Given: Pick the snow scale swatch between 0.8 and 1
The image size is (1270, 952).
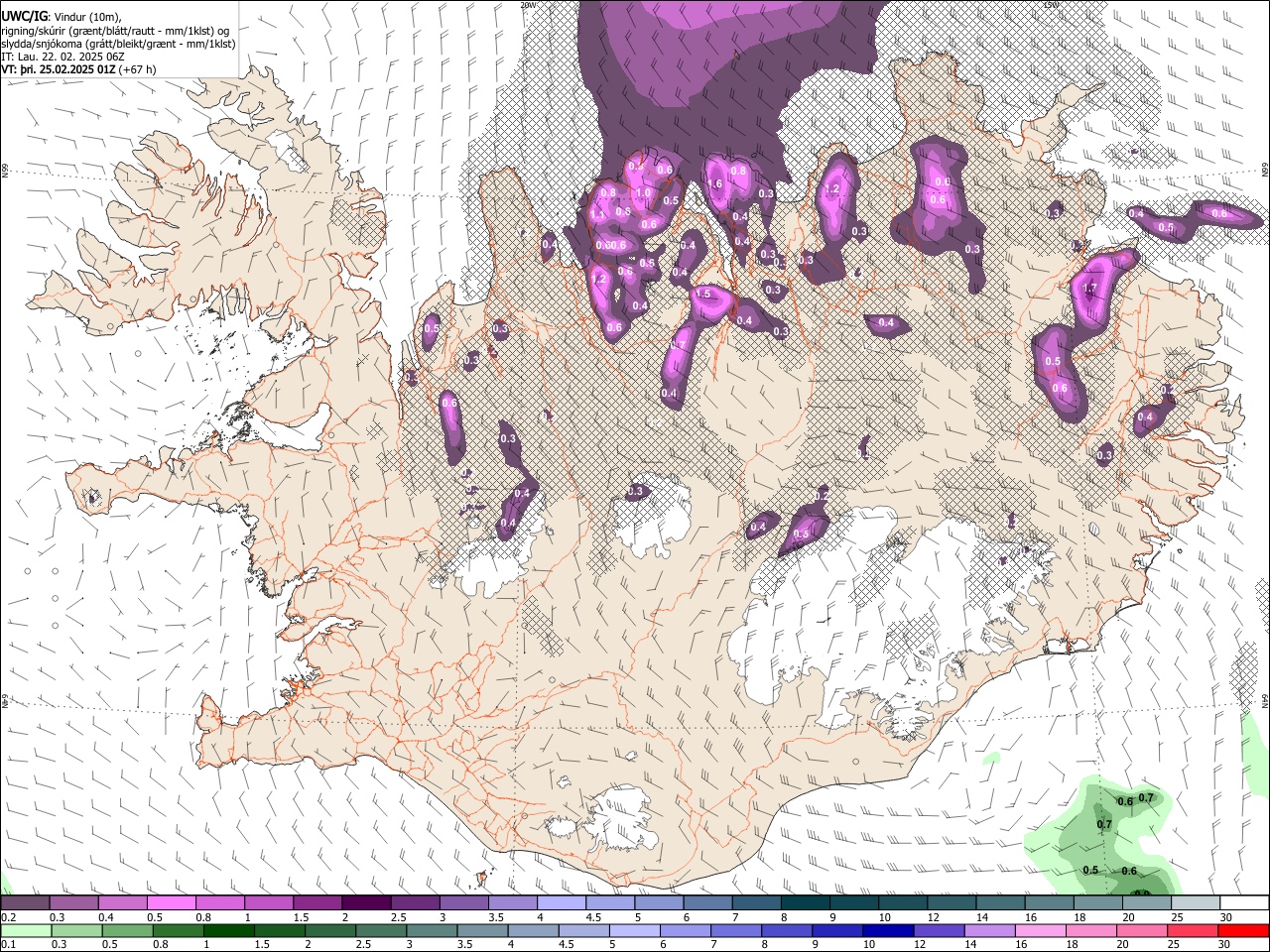Looking at the screenshot, I should [219, 903].
